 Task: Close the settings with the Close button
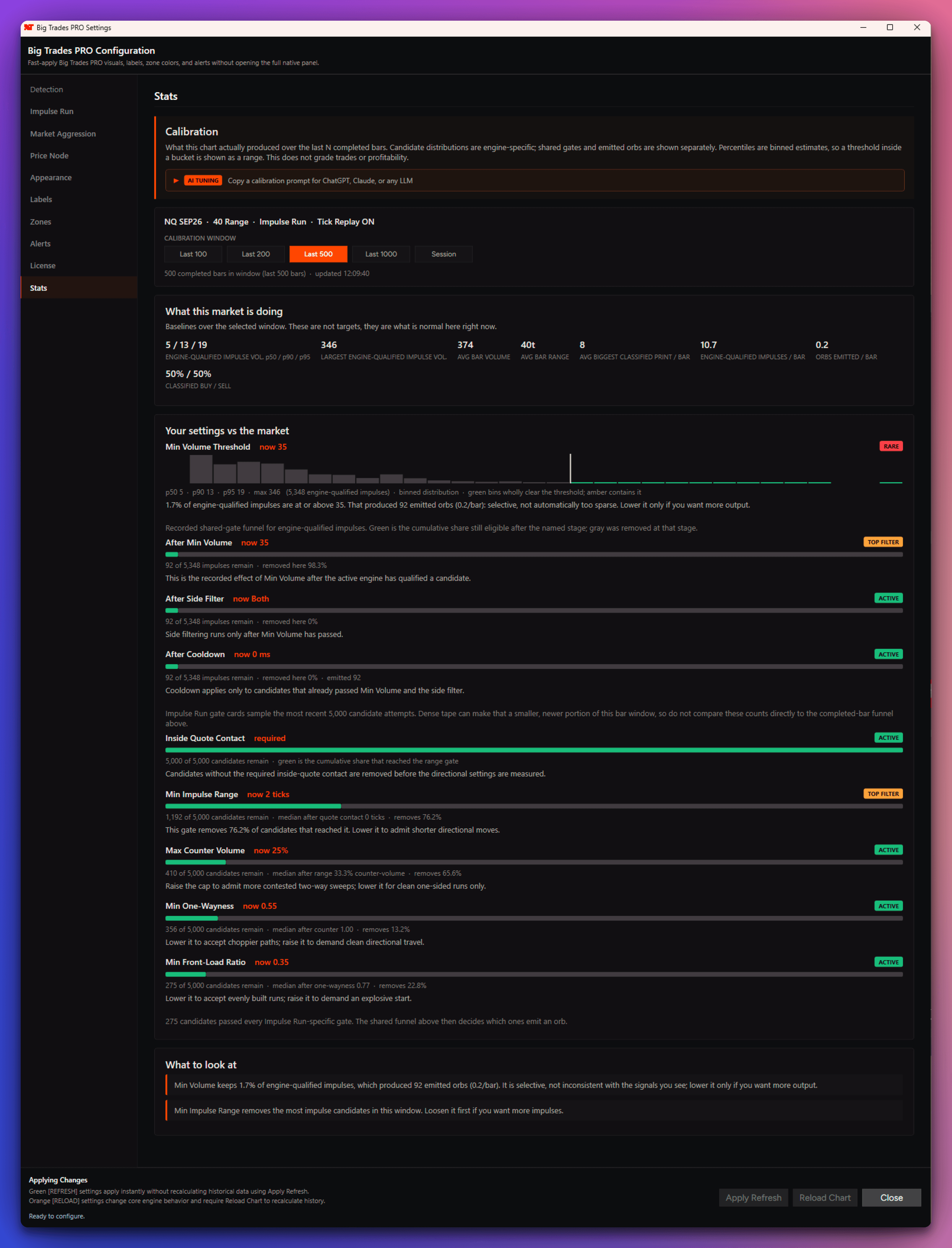tap(891, 1197)
